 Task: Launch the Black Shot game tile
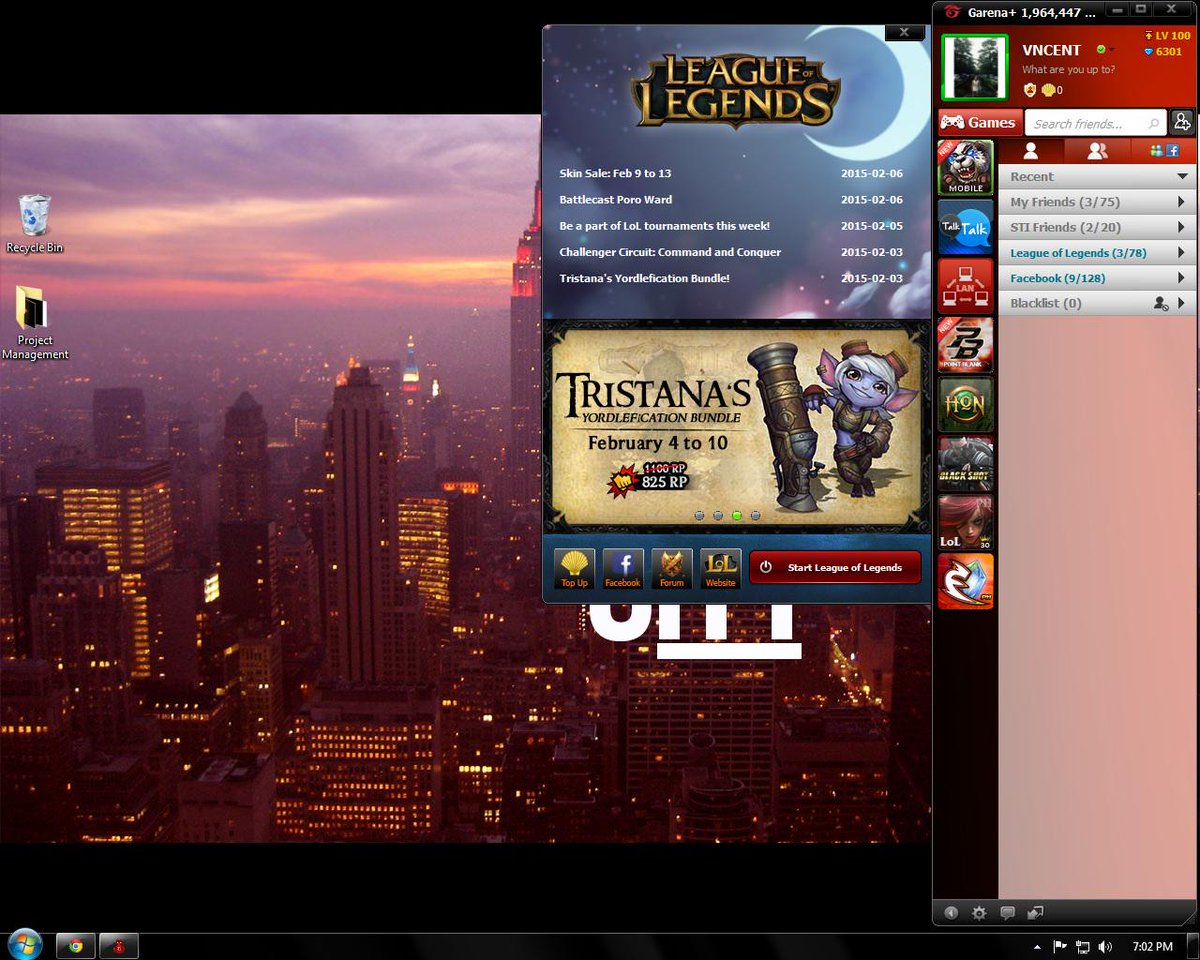tap(965, 463)
